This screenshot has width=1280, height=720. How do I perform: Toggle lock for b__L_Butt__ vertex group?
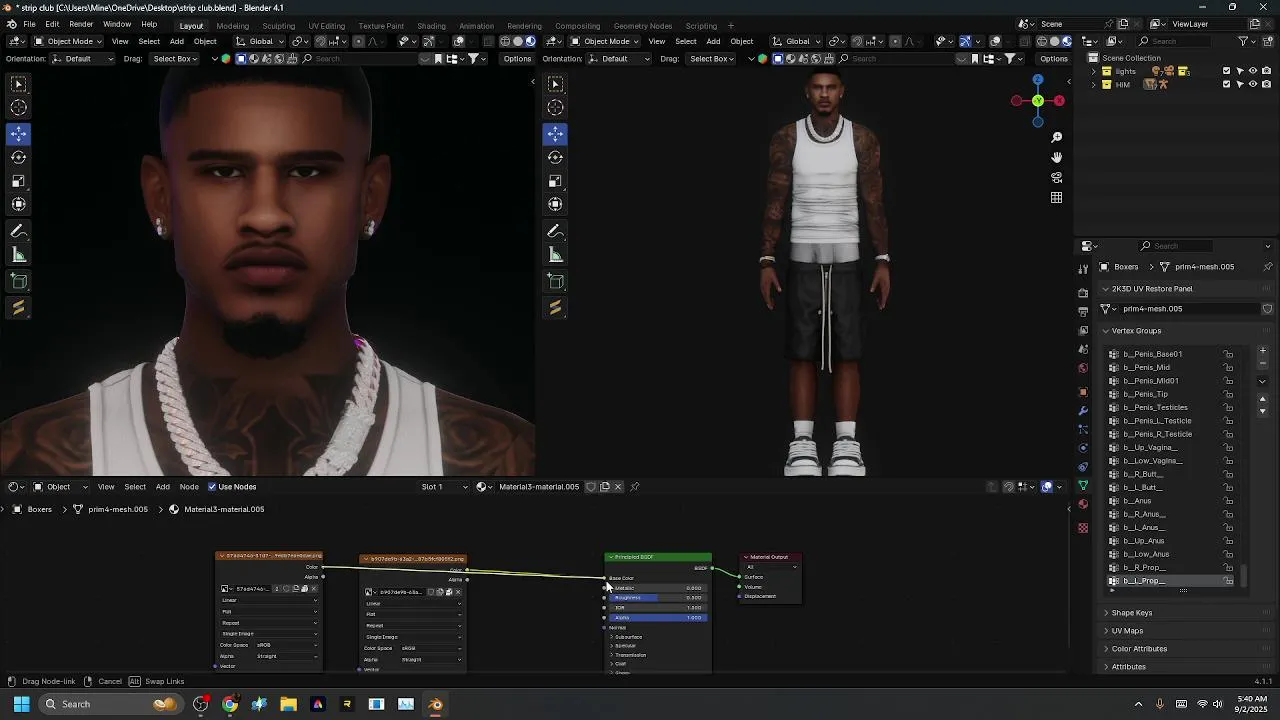[x=1229, y=487]
